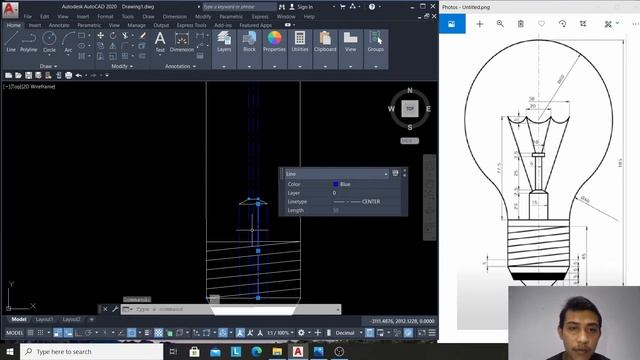This screenshot has width=640, height=360.
Task: Click Save in the Quick Access toolbar
Action: (x=28, y=76)
